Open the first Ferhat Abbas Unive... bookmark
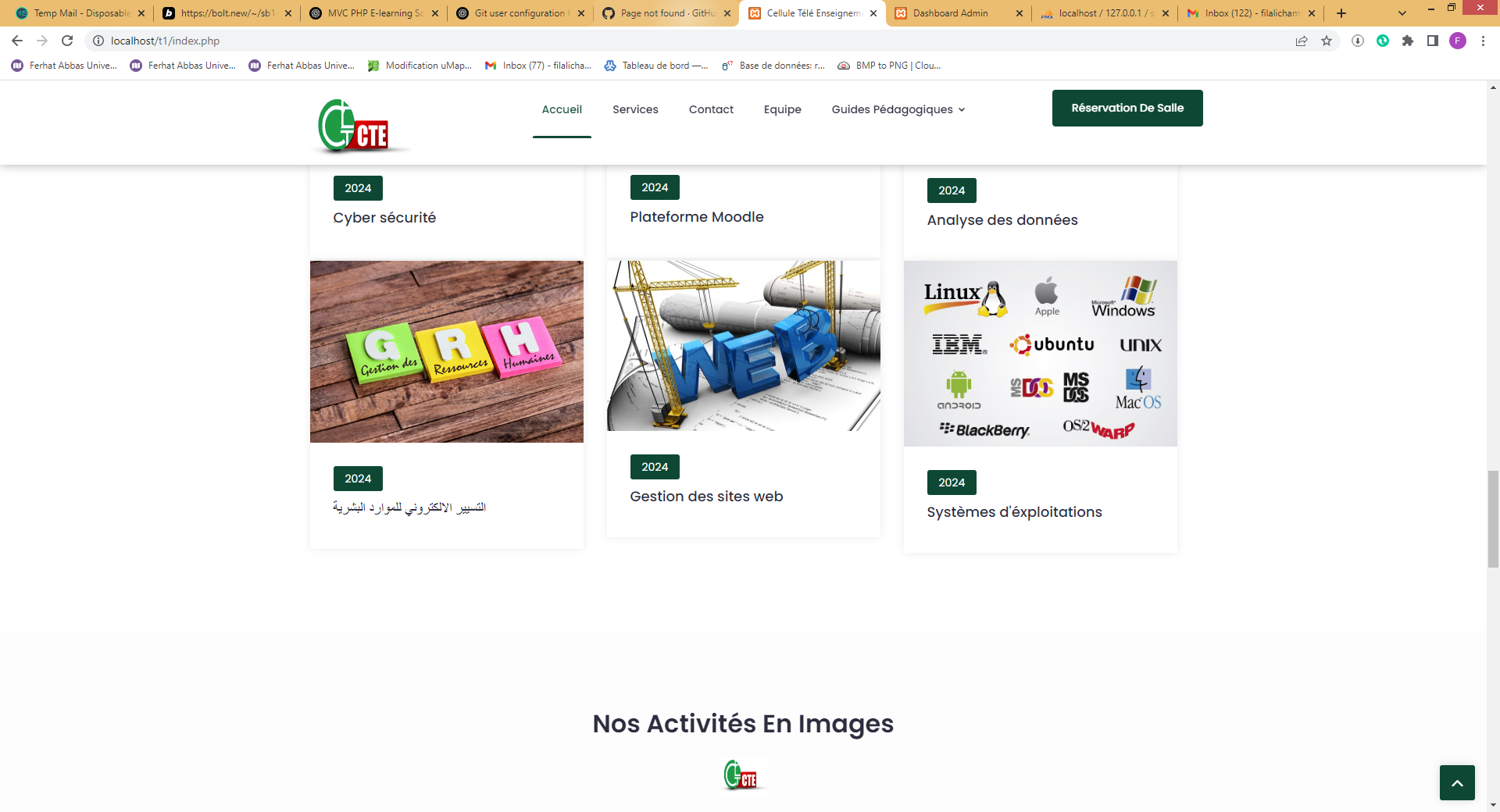This screenshot has width=1500, height=812. (x=64, y=66)
